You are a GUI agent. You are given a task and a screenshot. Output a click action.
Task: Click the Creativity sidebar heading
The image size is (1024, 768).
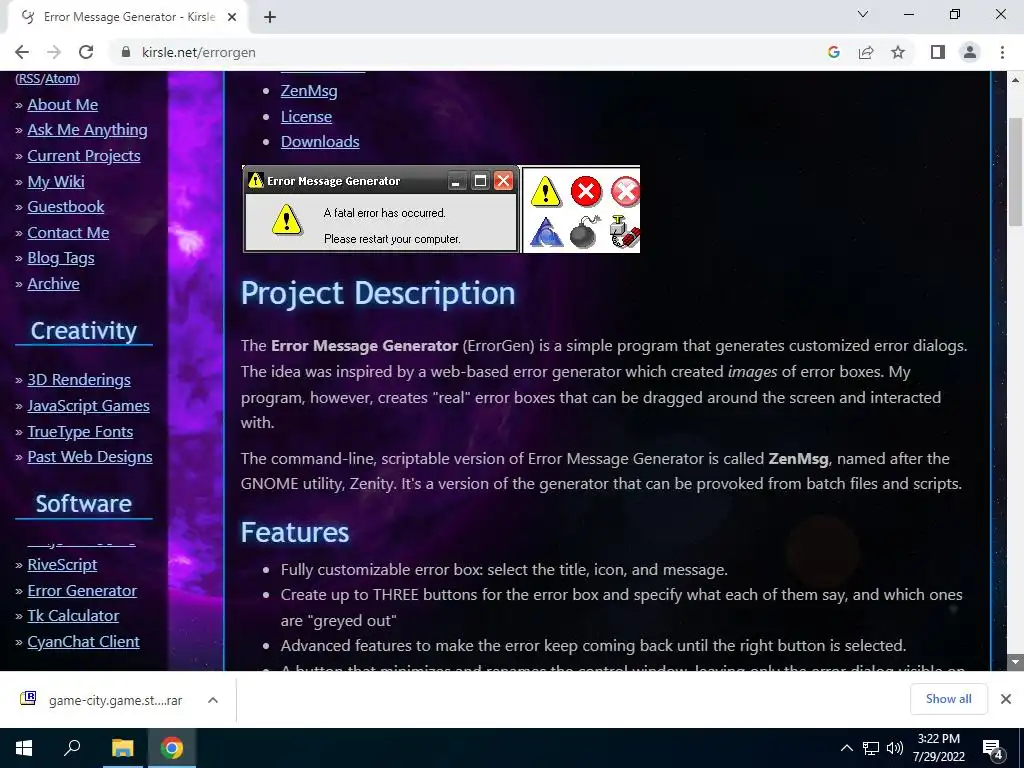tap(84, 331)
